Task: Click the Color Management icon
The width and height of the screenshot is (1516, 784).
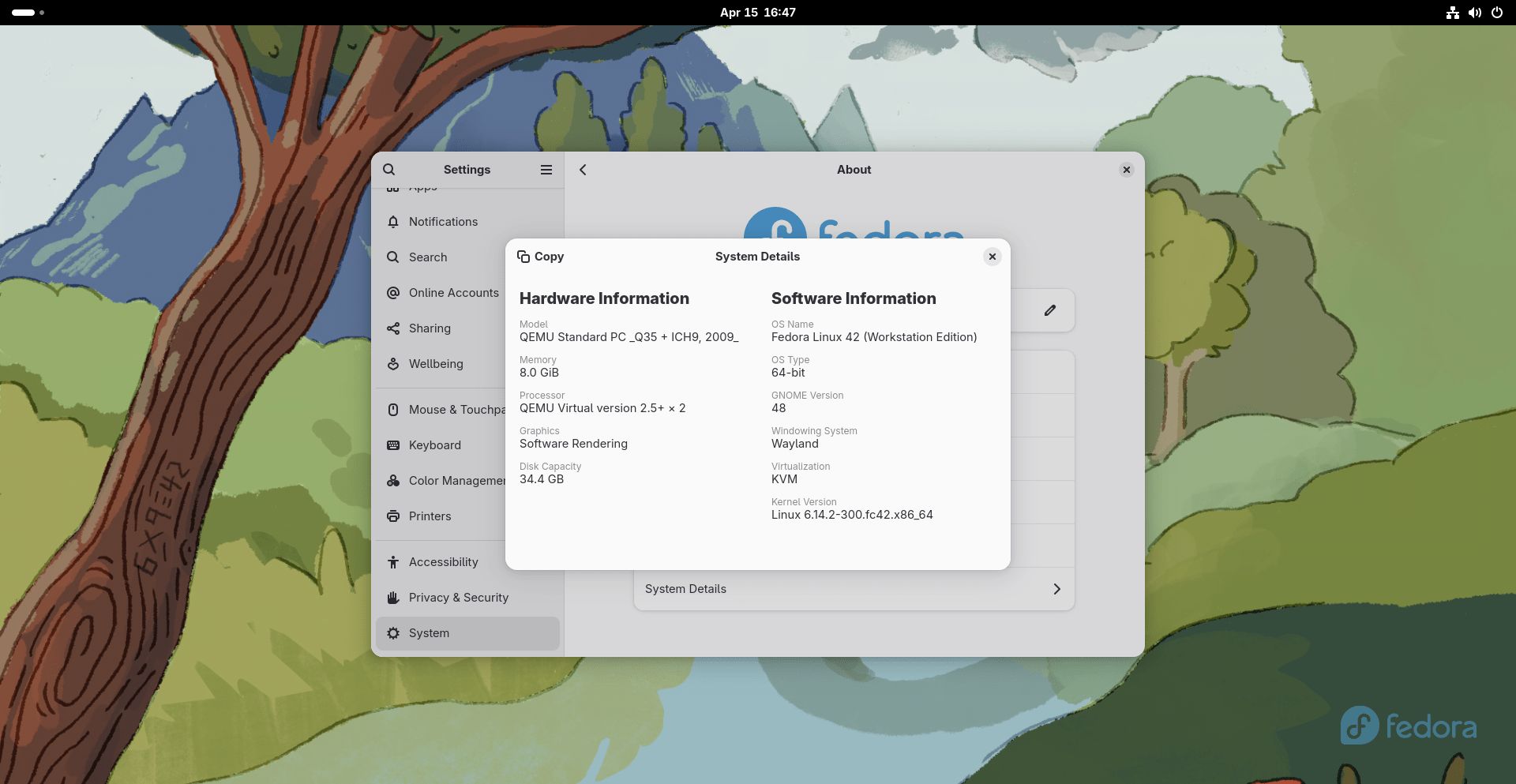Action: click(x=392, y=480)
